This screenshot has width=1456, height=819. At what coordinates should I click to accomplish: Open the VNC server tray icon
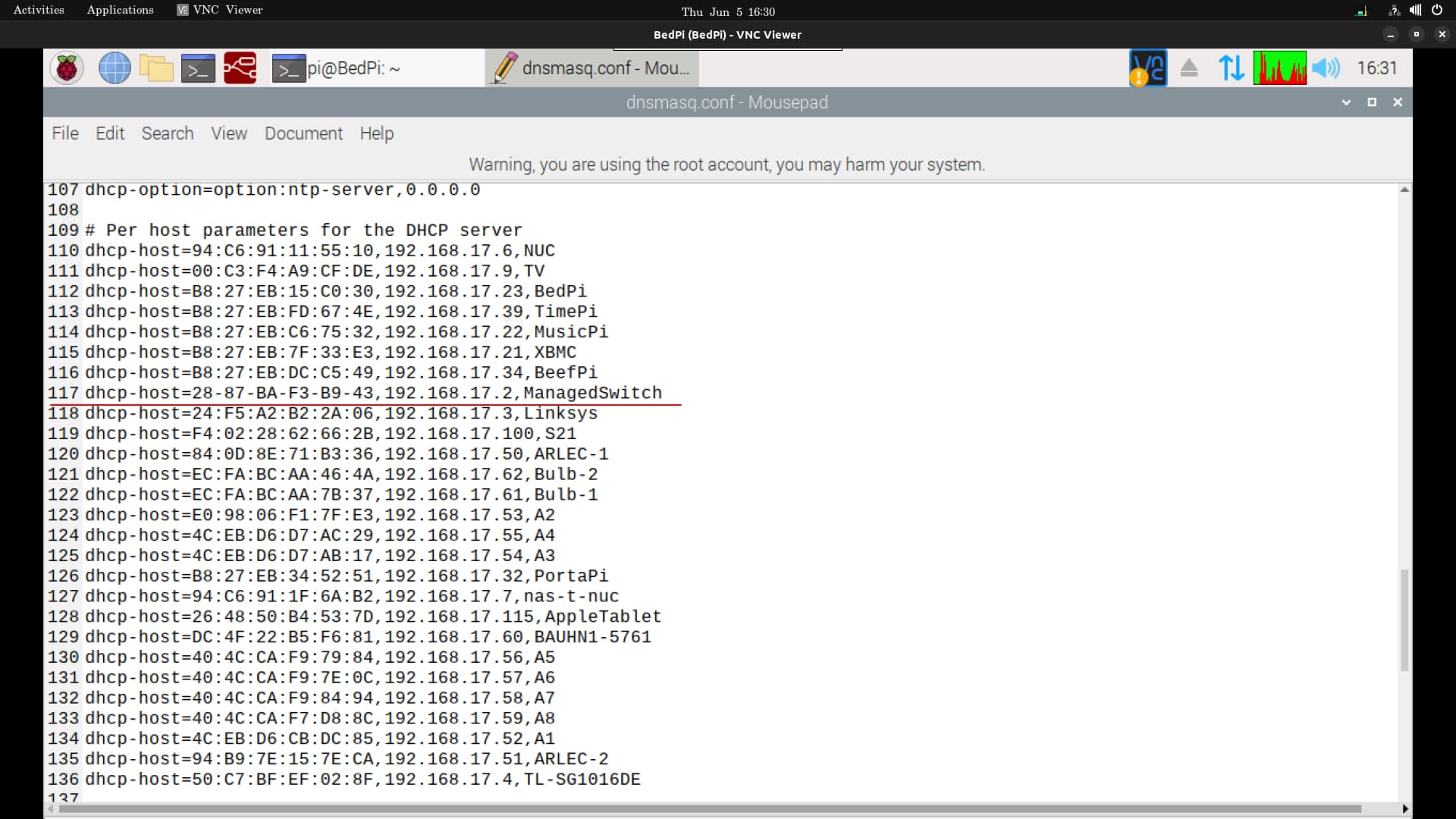(1148, 68)
